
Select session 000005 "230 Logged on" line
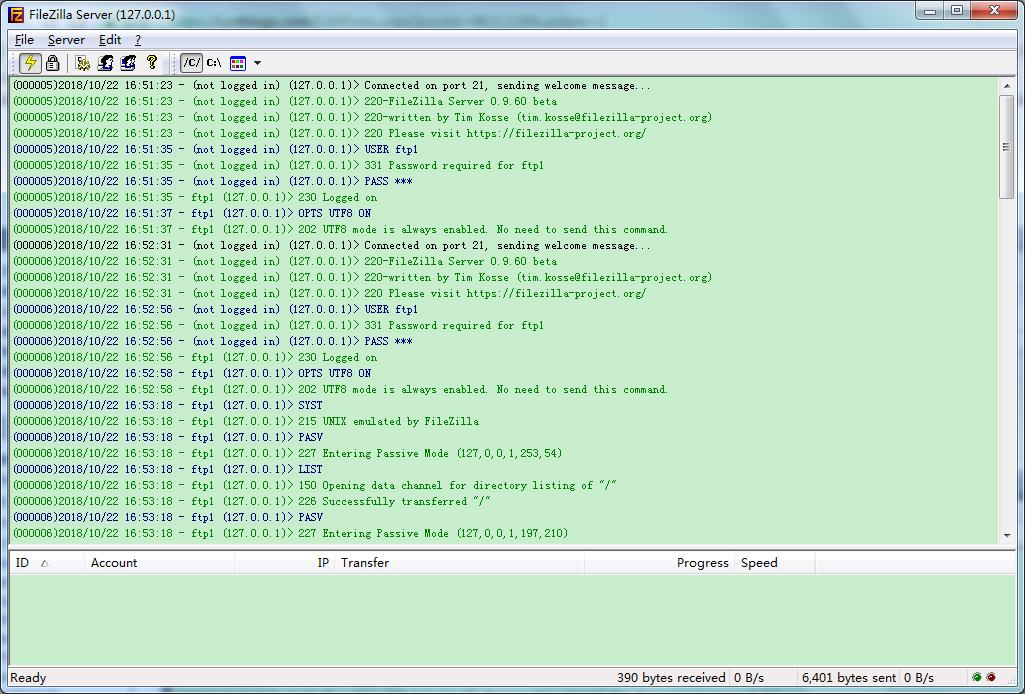[x=195, y=197]
